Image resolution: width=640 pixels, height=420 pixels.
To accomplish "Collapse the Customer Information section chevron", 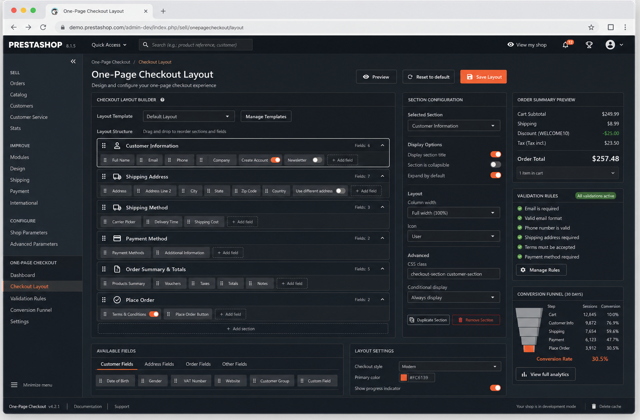I will tap(382, 145).
